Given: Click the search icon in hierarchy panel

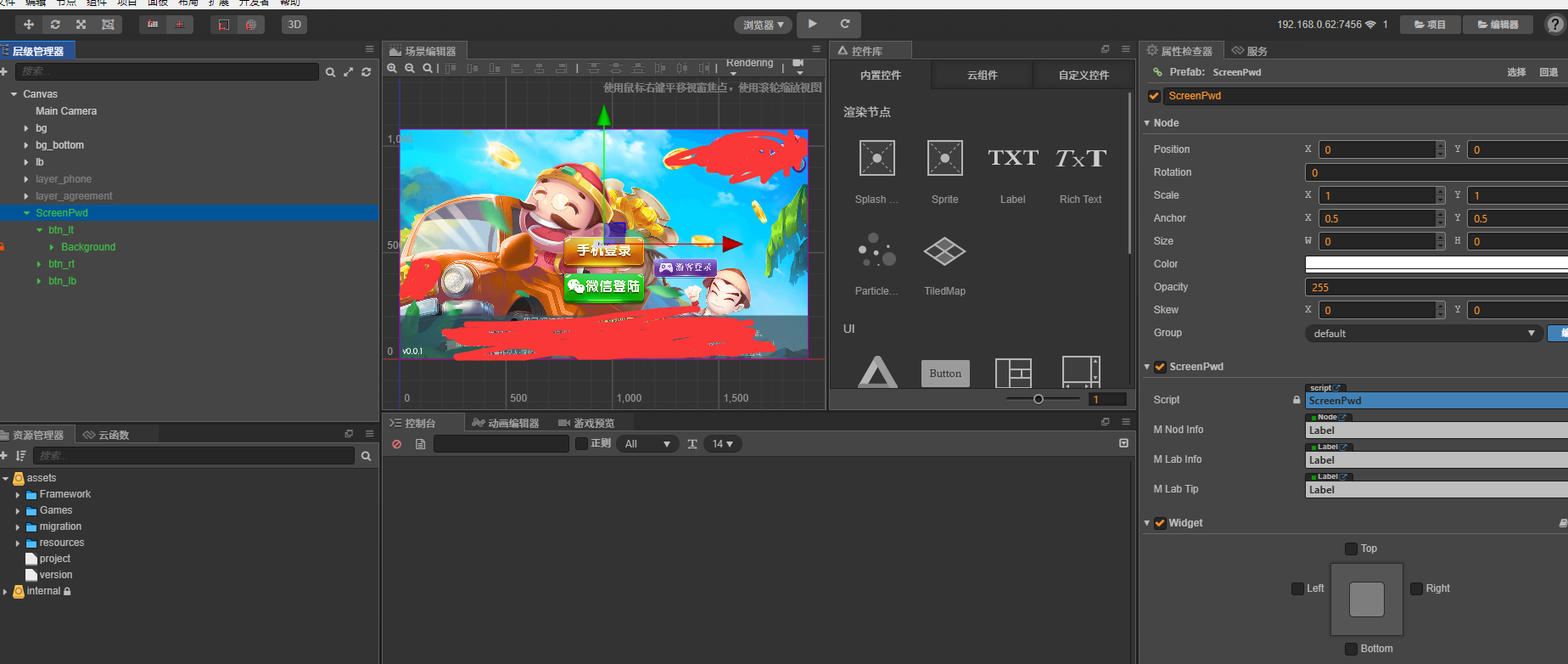Looking at the screenshot, I should click(x=330, y=72).
